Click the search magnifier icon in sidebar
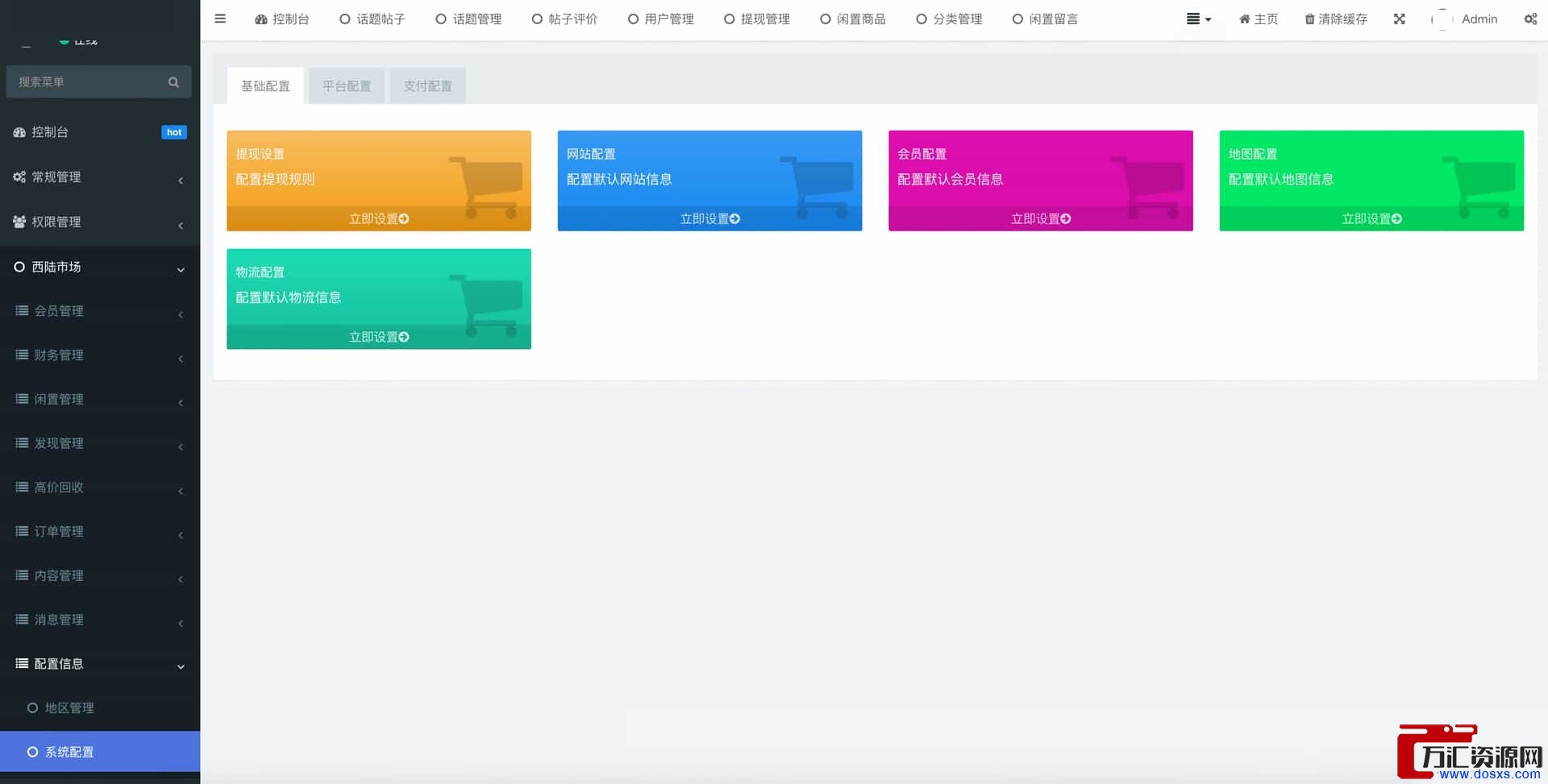The image size is (1548, 784). [x=173, y=82]
